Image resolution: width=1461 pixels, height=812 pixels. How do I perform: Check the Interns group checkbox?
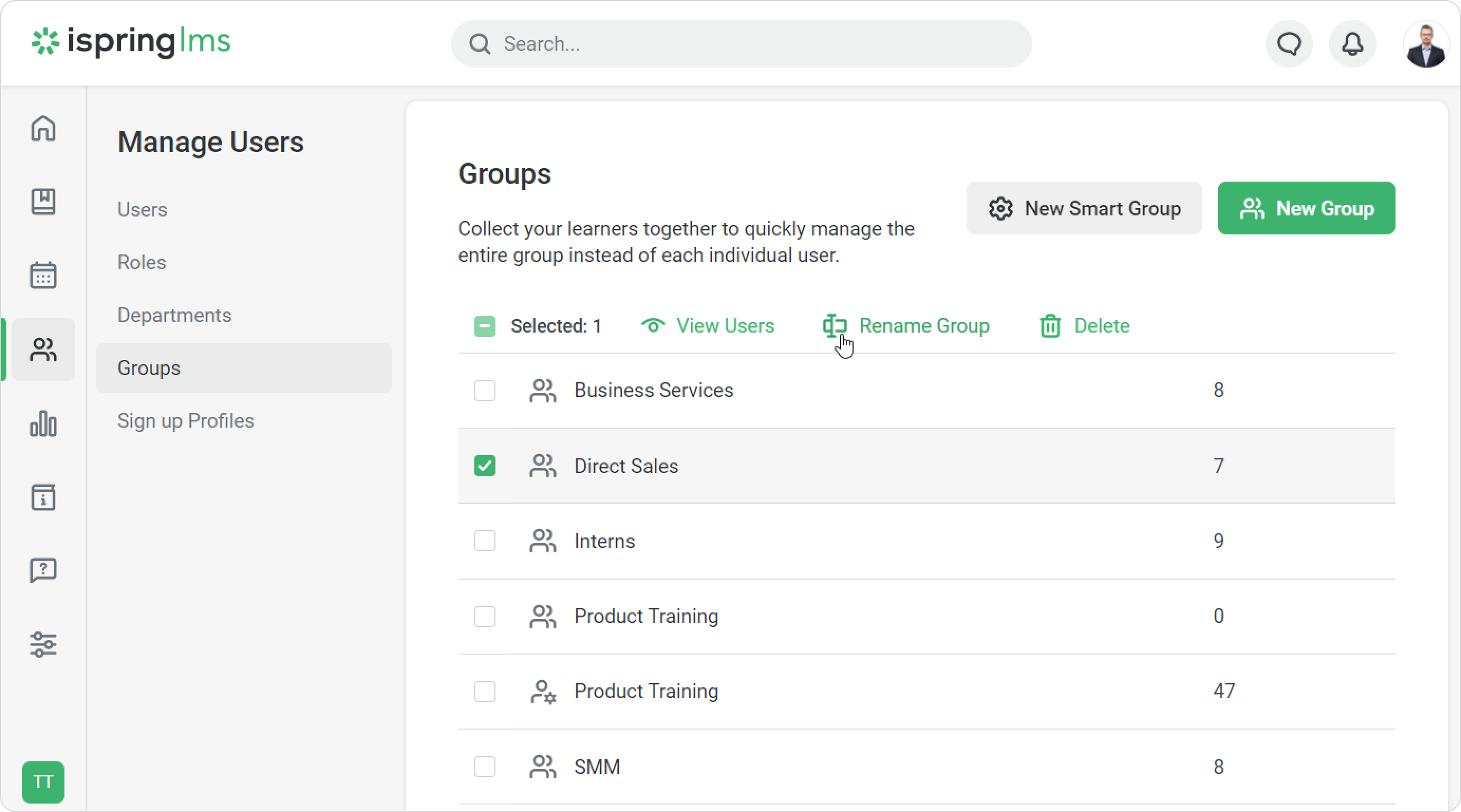click(484, 541)
